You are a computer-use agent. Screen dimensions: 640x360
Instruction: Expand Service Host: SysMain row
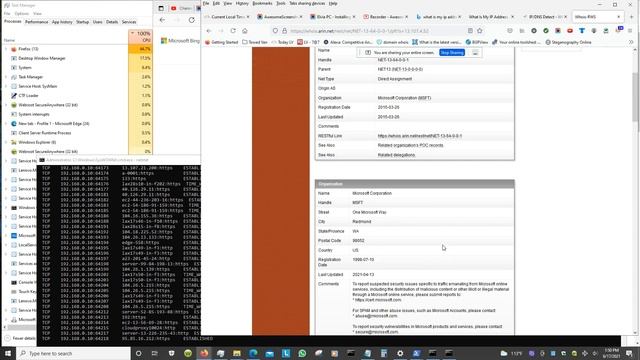pos(6,86)
